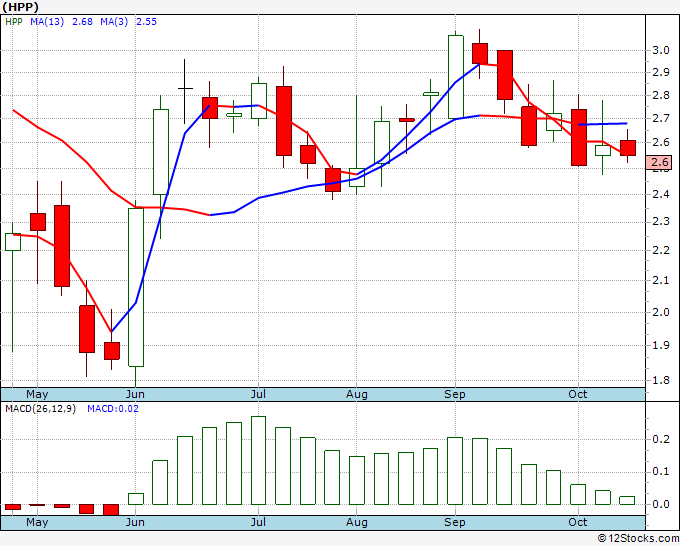Screen dimensions: 680x546
Task: Select the MA(13) legend label
Action: 47,22
